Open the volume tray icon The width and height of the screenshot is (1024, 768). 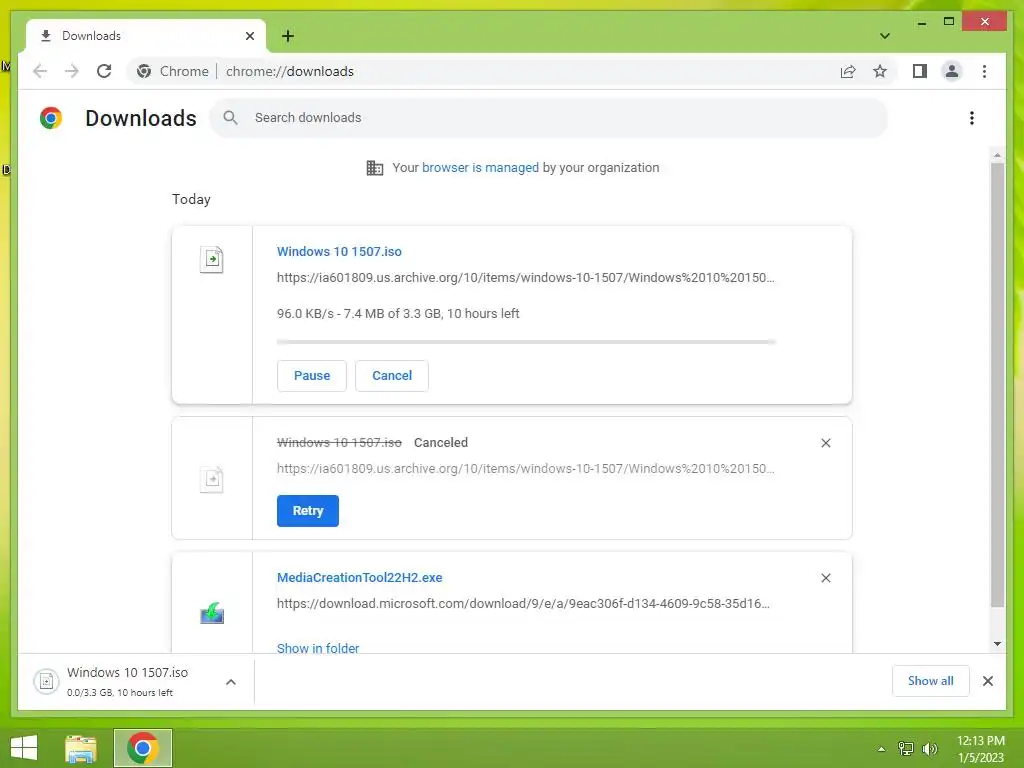click(x=929, y=748)
